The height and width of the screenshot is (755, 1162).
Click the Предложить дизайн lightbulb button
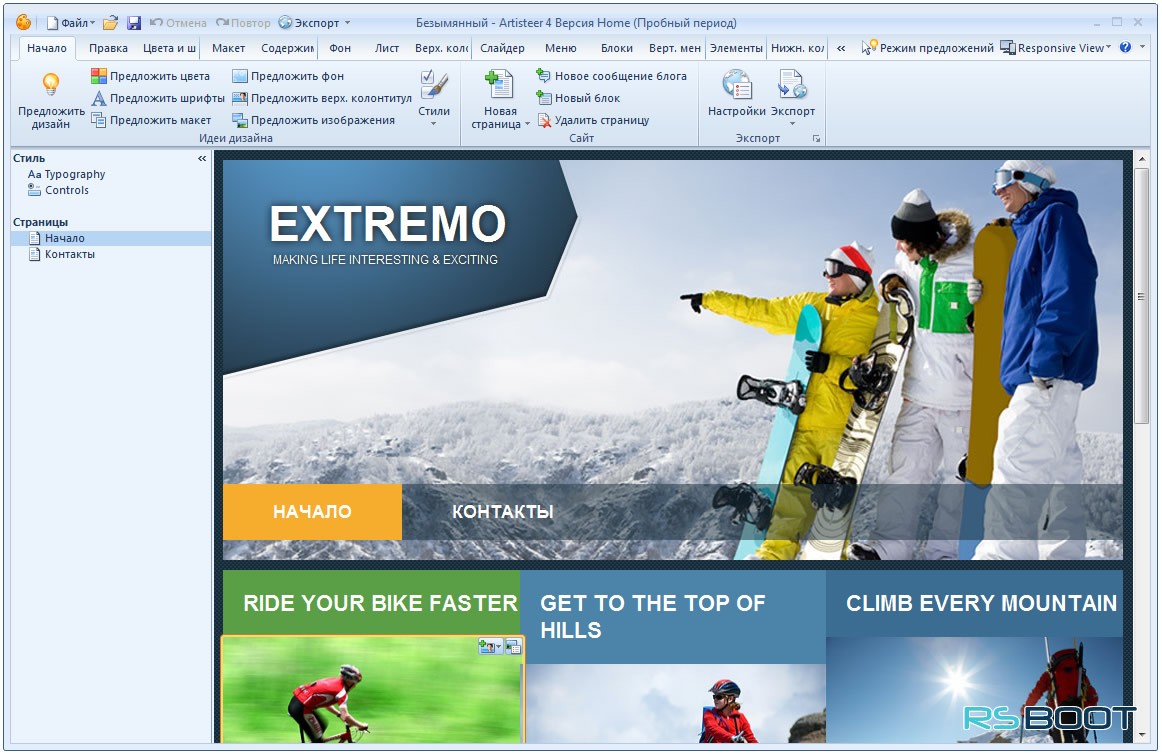pyautogui.click(x=50, y=101)
